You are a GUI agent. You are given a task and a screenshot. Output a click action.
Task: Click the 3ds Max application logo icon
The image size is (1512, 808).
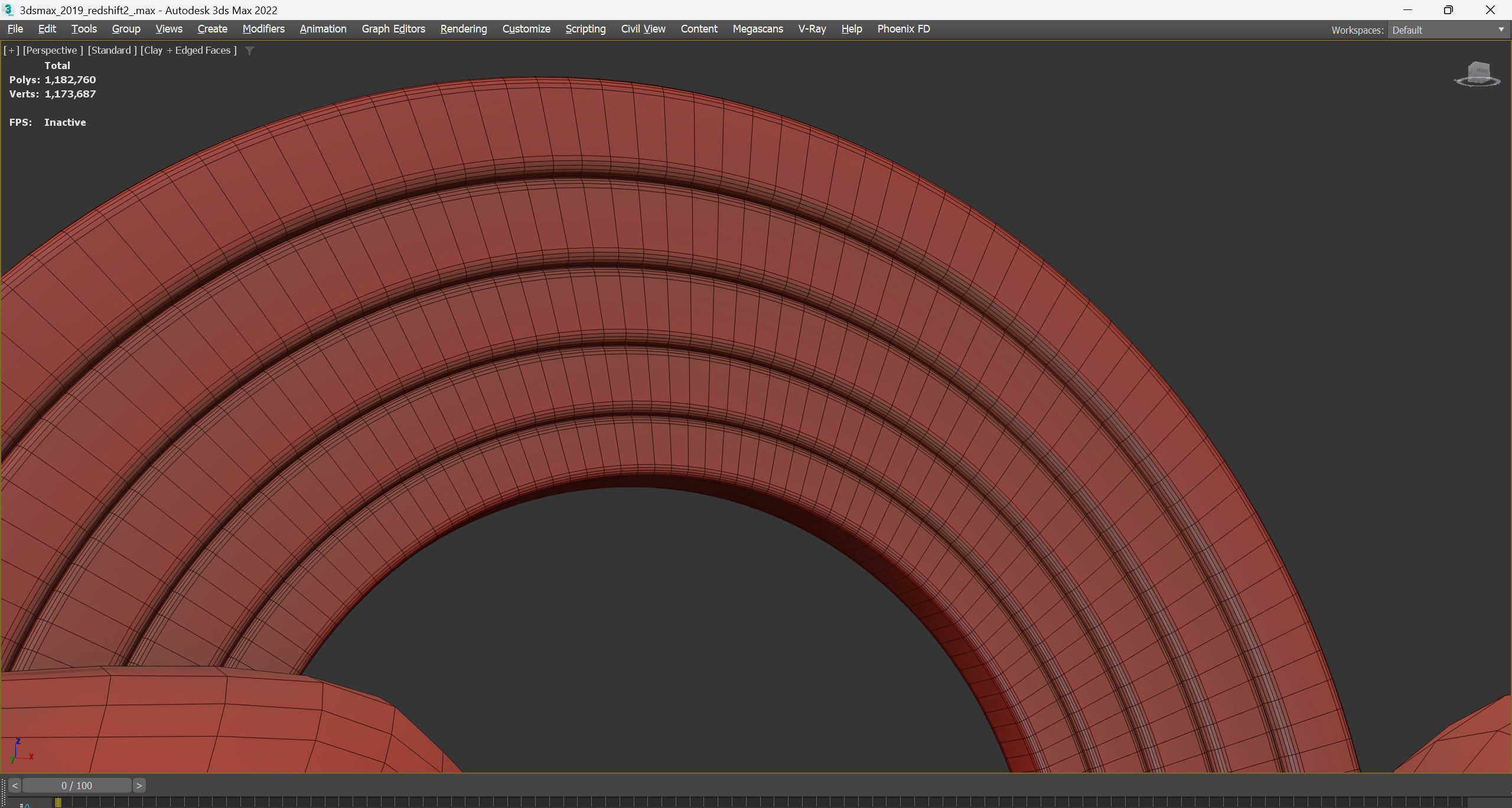pos(8,10)
